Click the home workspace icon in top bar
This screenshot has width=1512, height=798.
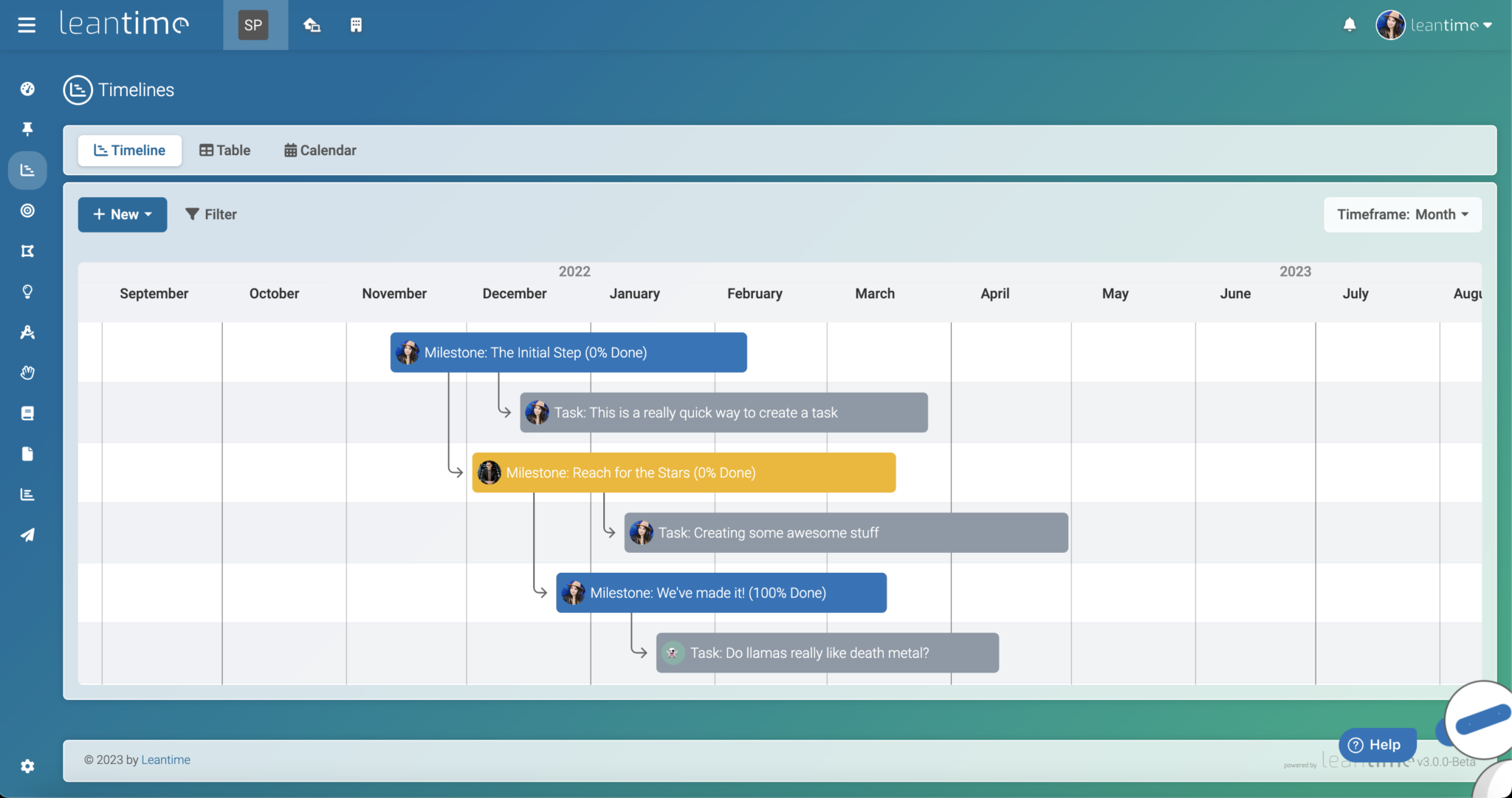point(312,24)
